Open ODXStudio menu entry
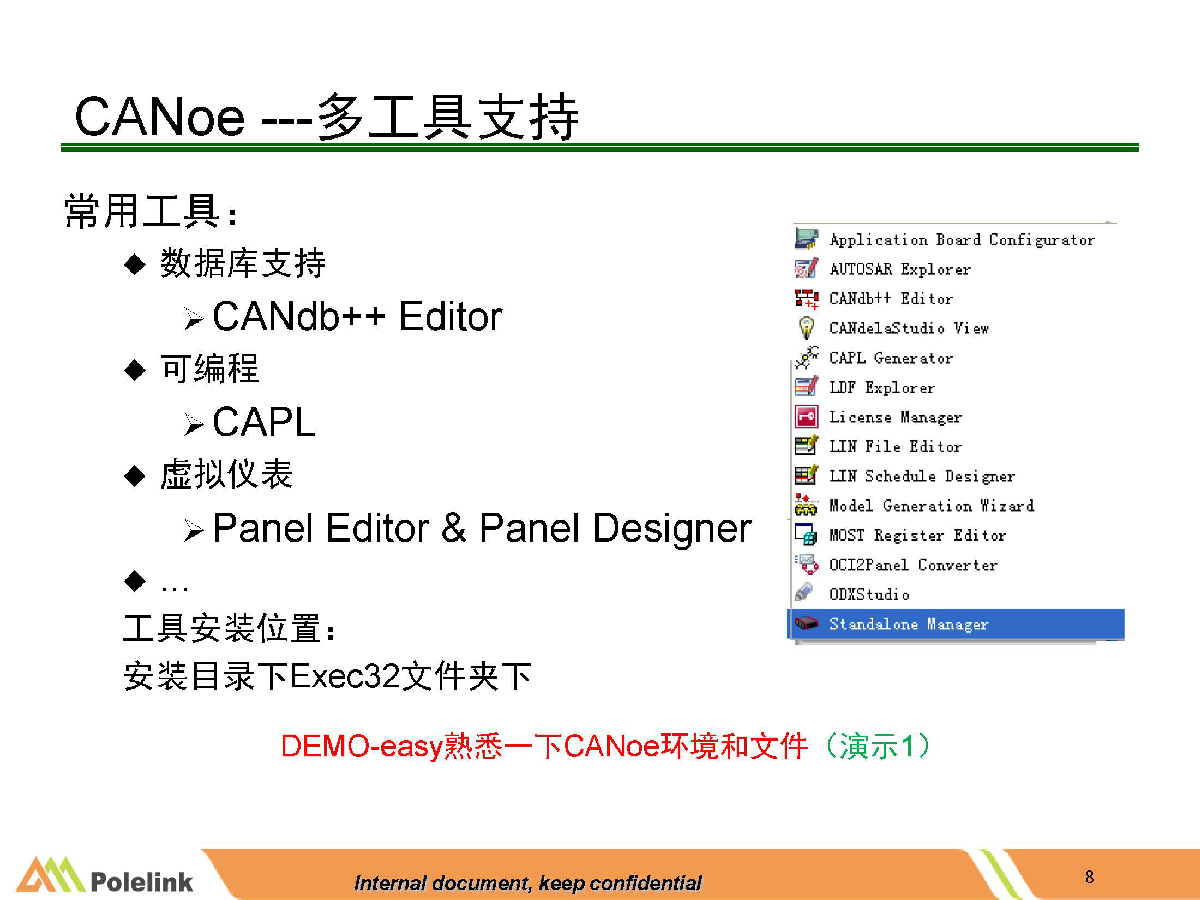 pos(869,594)
